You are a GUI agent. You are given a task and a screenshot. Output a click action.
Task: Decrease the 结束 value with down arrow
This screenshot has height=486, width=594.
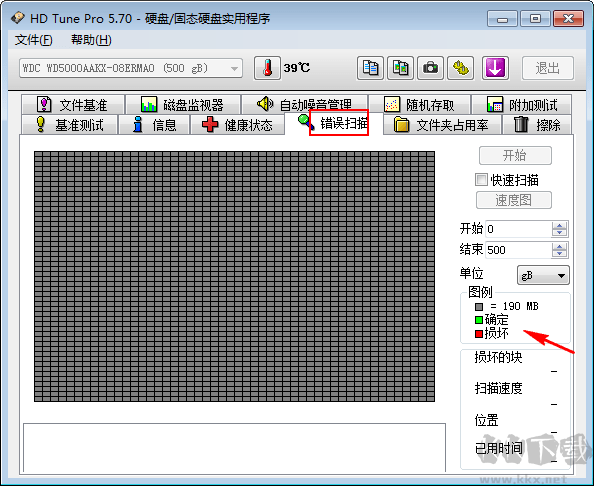559,253
